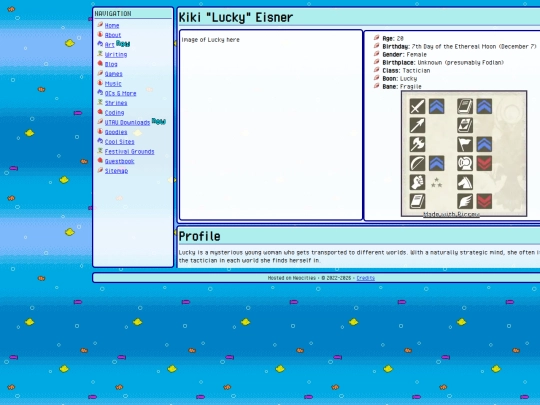This screenshot has height=405, width=540.
Task: Click the red bullet icon beside the Blog link
Action: click(100, 63)
